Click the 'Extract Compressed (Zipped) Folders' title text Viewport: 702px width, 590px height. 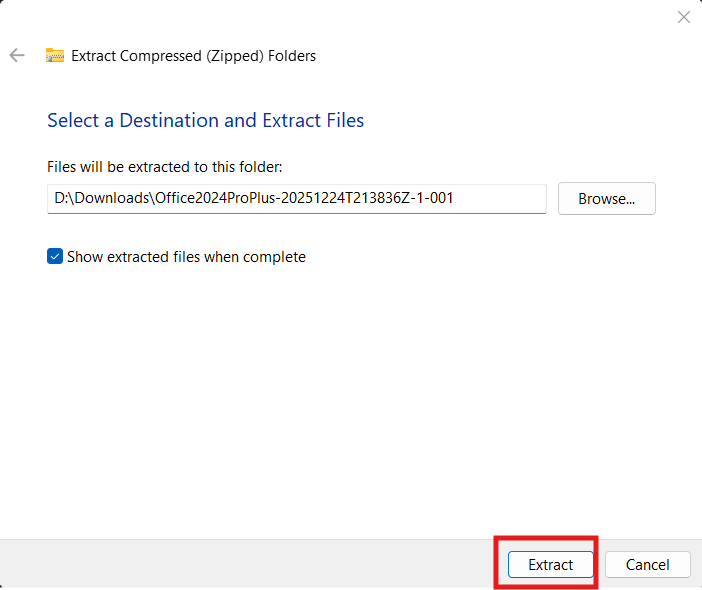pos(193,56)
